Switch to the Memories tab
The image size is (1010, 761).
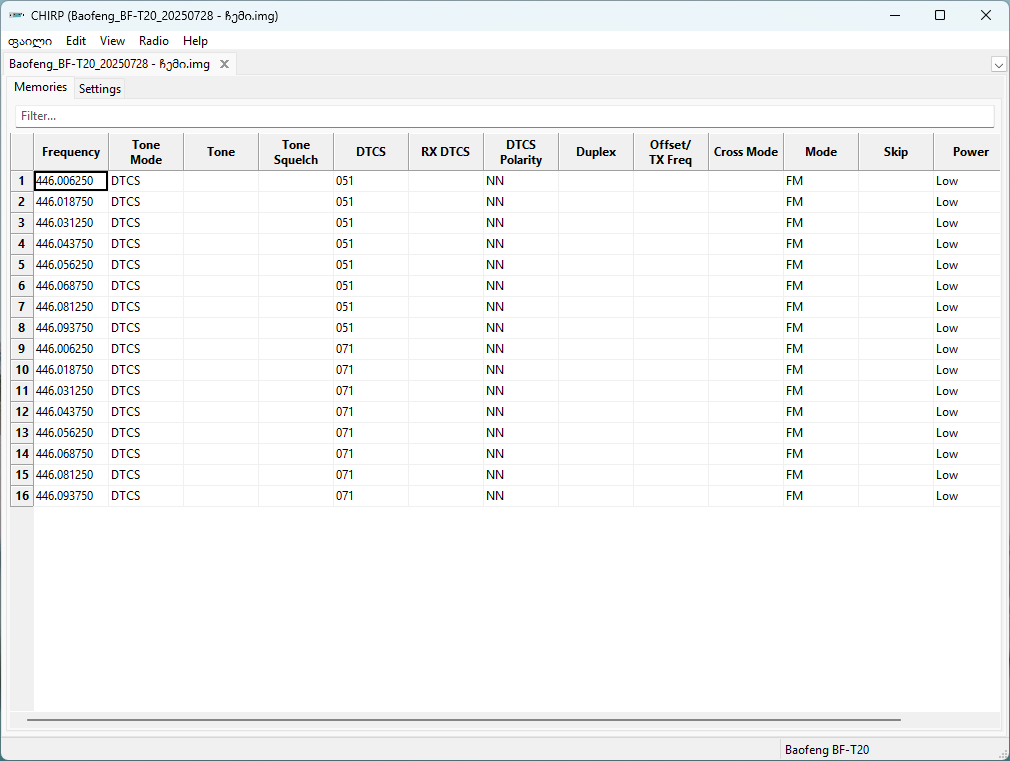[x=41, y=87]
